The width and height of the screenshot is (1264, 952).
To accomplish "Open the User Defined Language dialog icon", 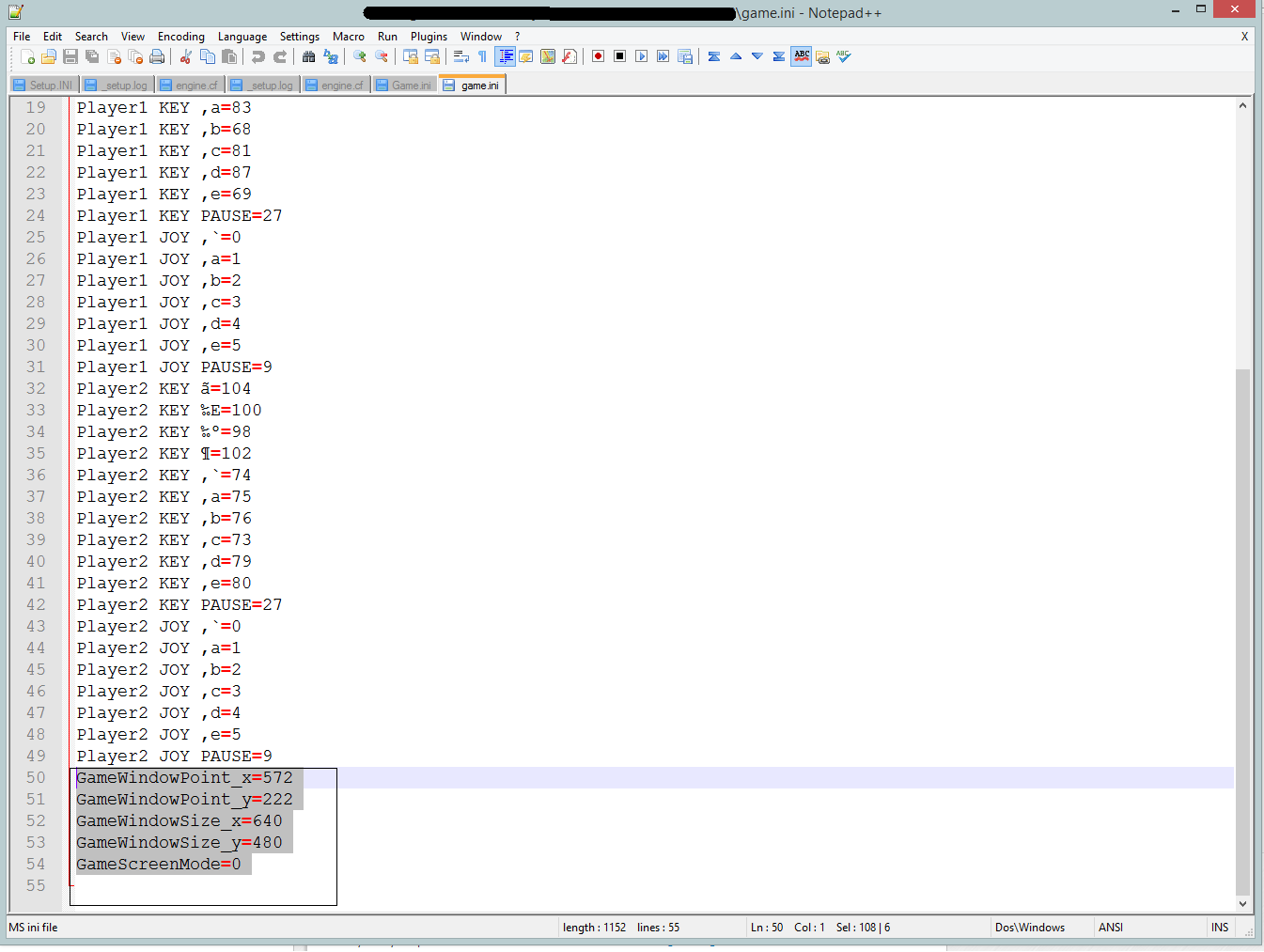I will pyautogui.click(x=526, y=56).
